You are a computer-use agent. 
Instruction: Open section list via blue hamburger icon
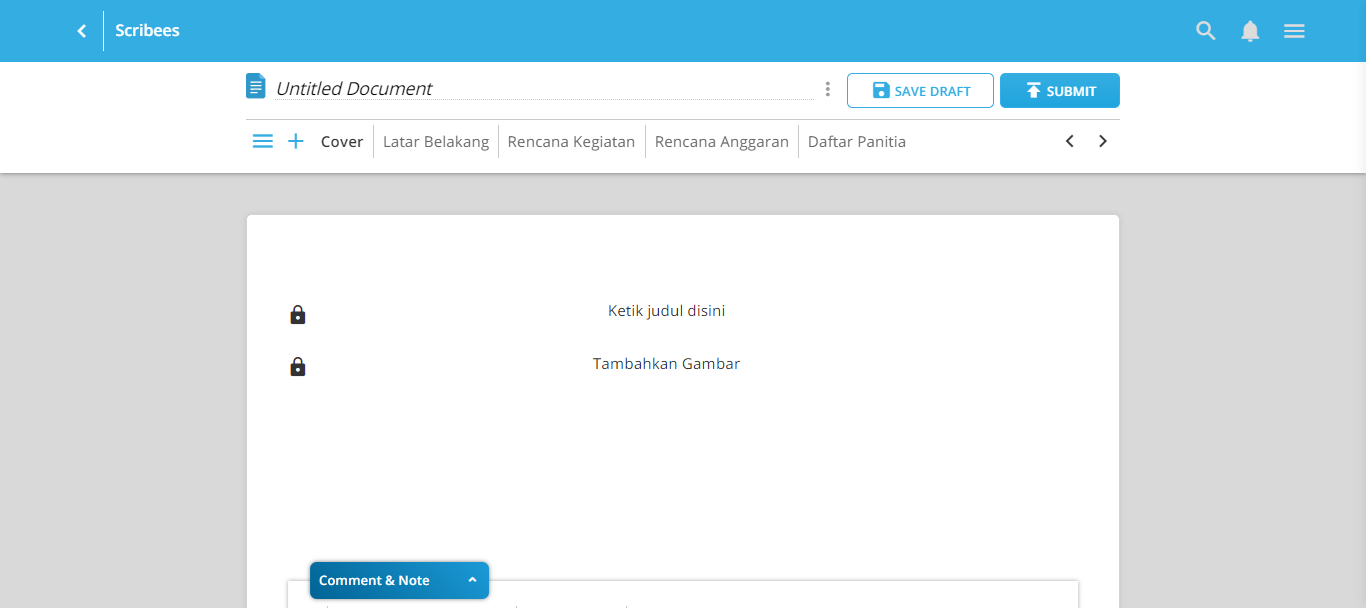[262, 140]
